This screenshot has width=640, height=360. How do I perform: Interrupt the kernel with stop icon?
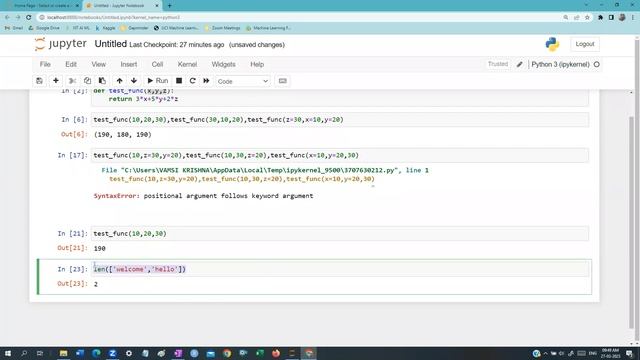coord(179,81)
